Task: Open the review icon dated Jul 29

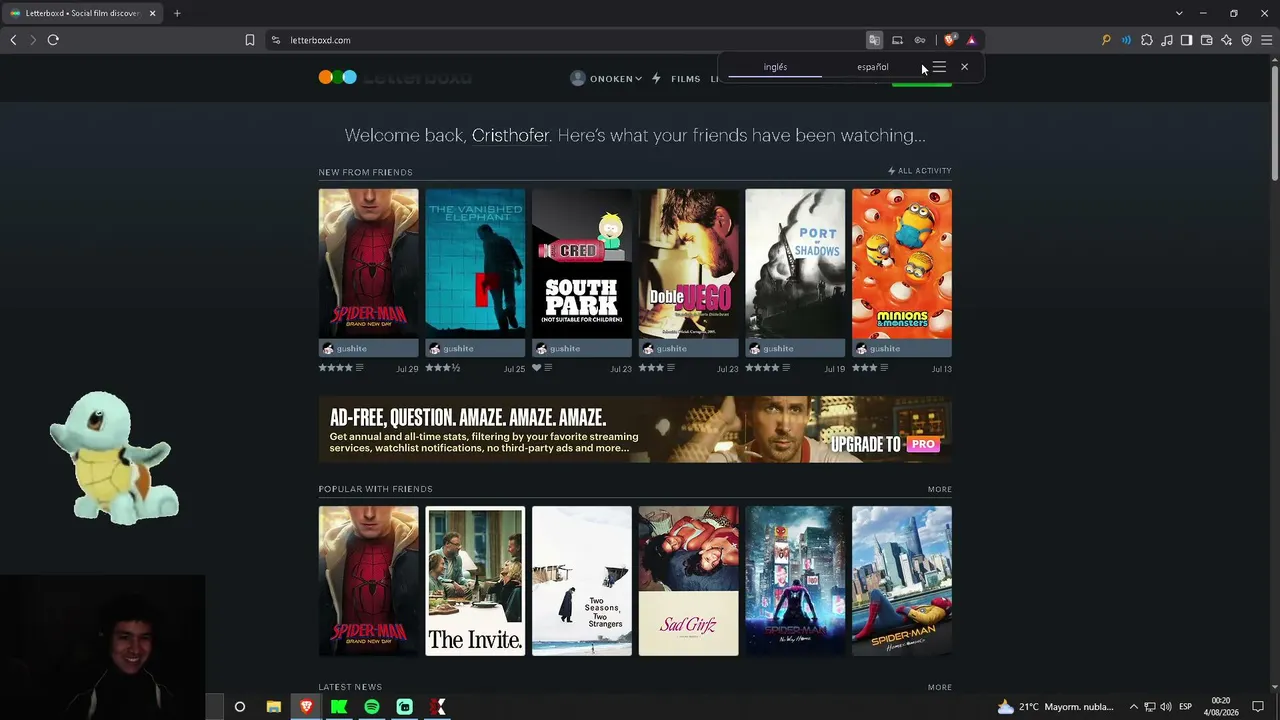Action: 360,368
